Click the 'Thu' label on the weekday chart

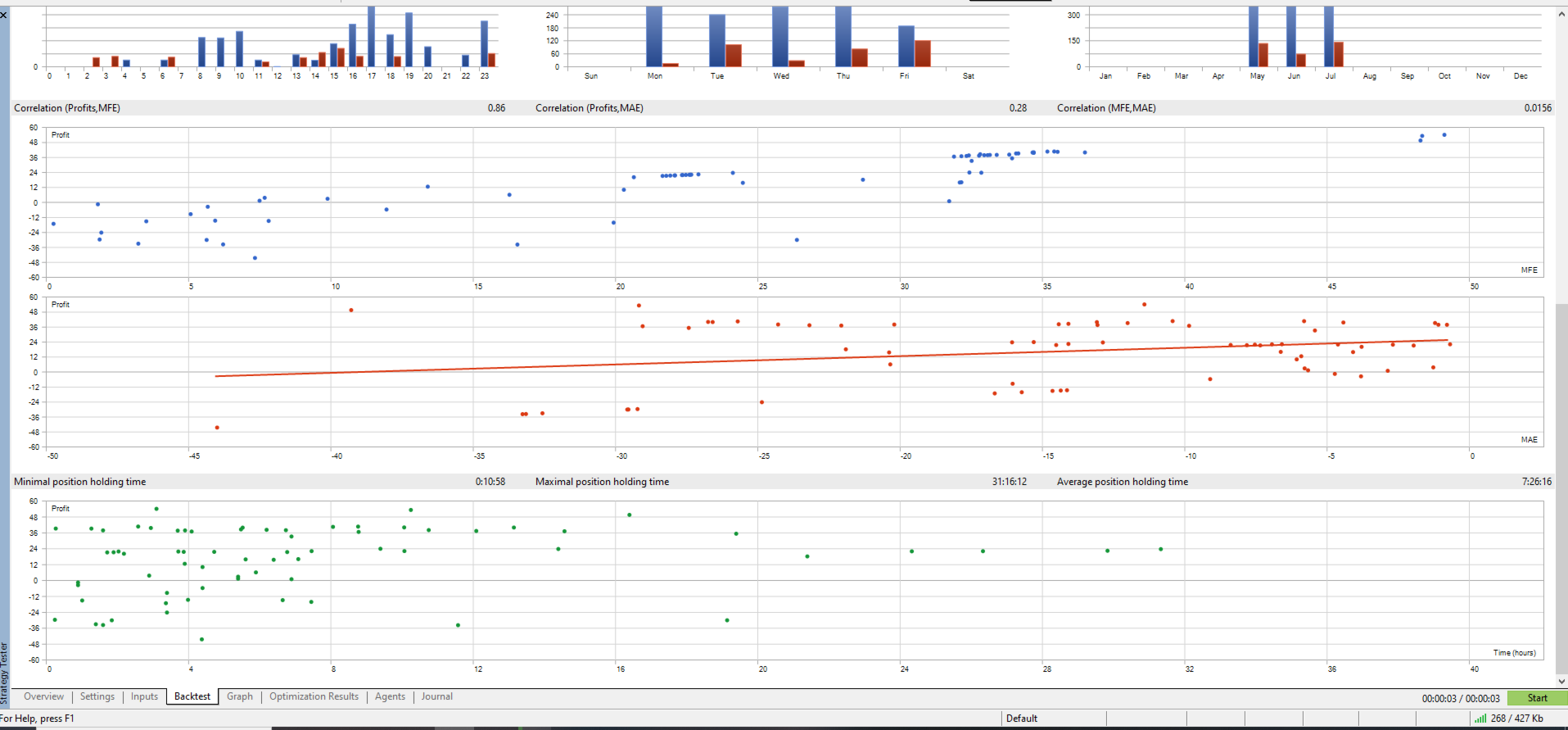coord(843,76)
